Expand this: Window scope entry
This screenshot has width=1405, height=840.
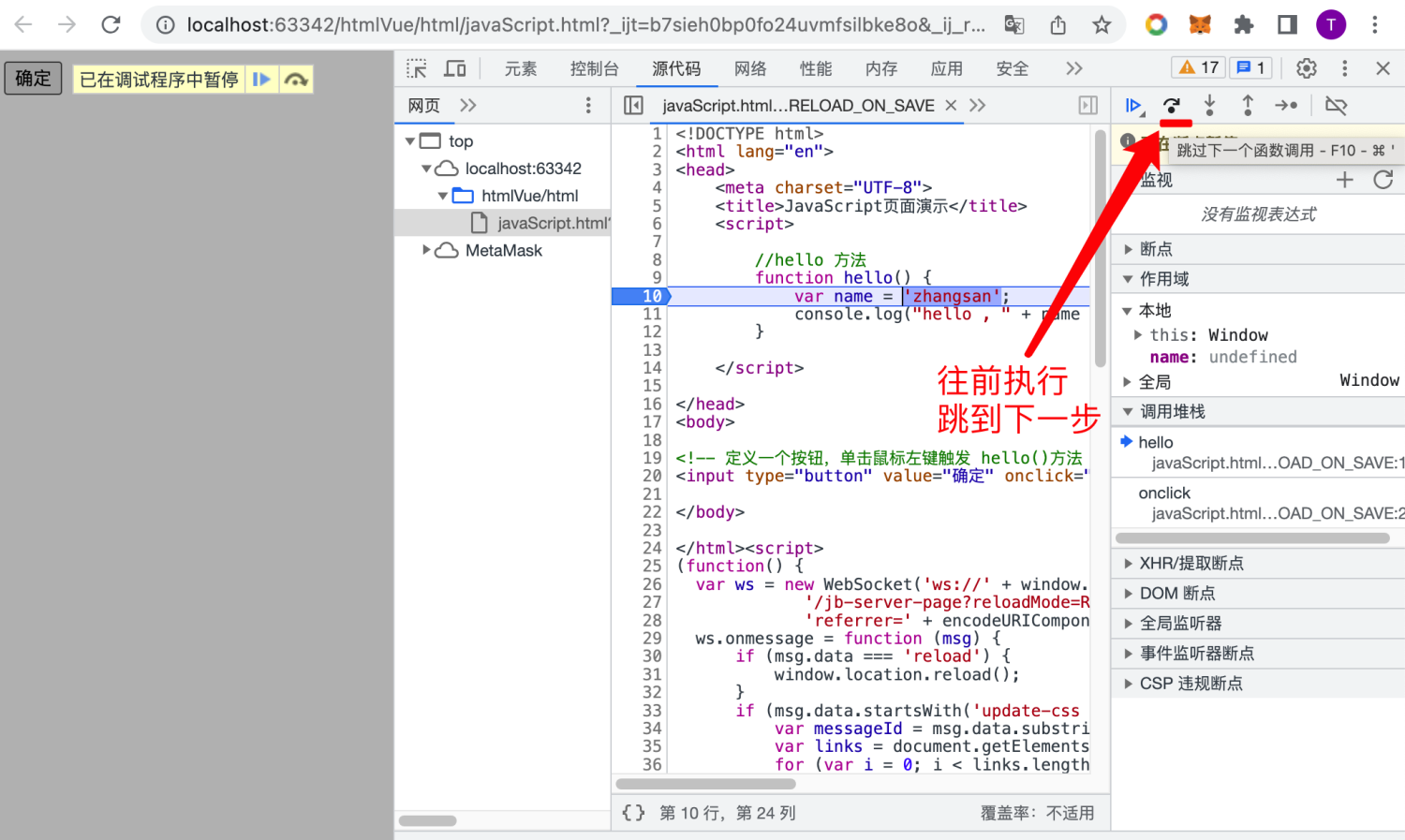[1138, 335]
